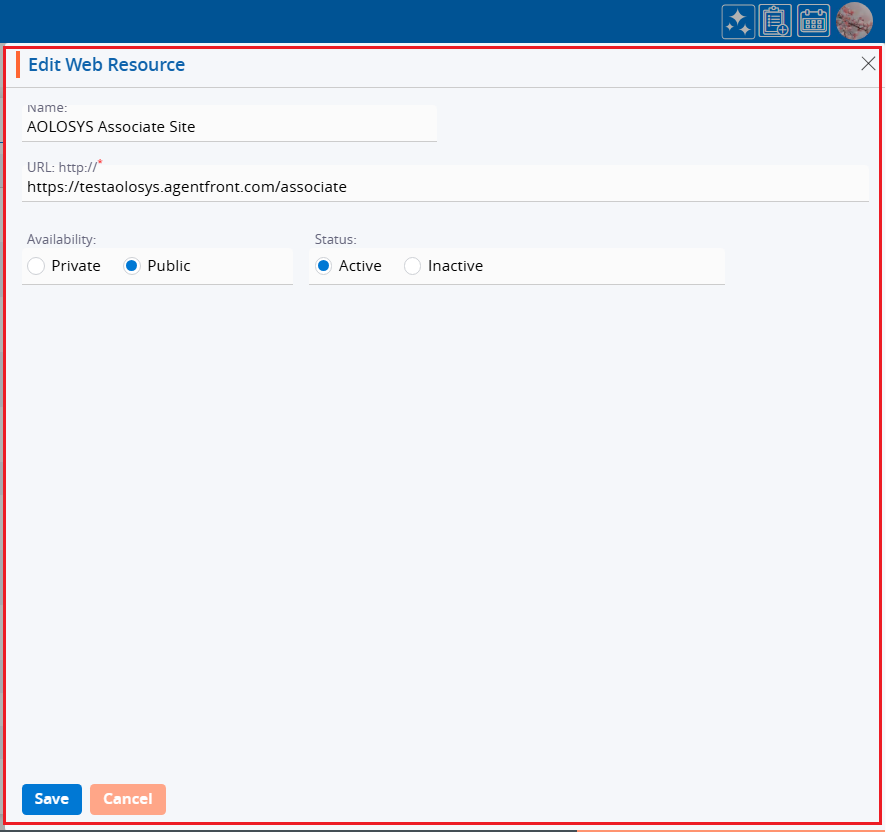
Task: Click the Edit Web Resource title
Action: (x=106, y=65)
